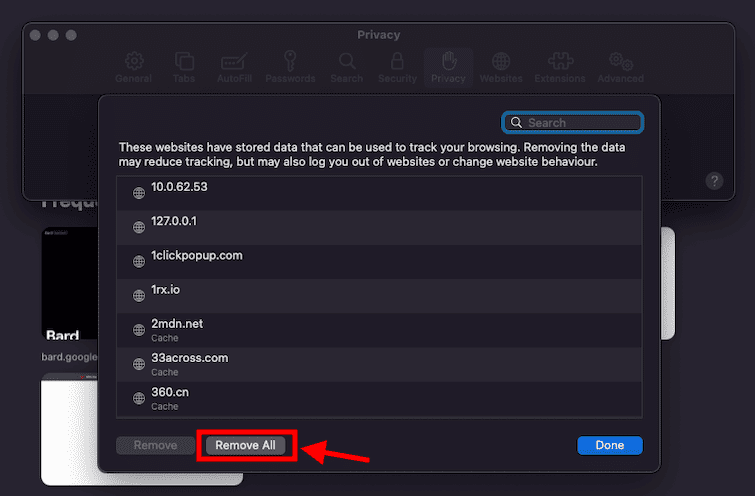Switch to AutoFill preferences
The image size is (755, 496).
click(x=234, y=67)
